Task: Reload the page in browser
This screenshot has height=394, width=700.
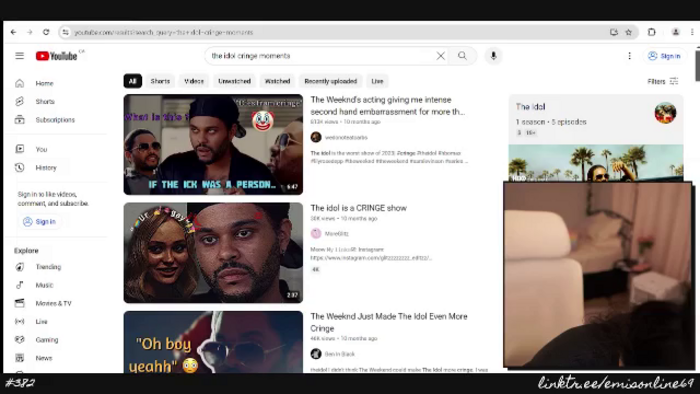Action: click(x=46, y=32)
